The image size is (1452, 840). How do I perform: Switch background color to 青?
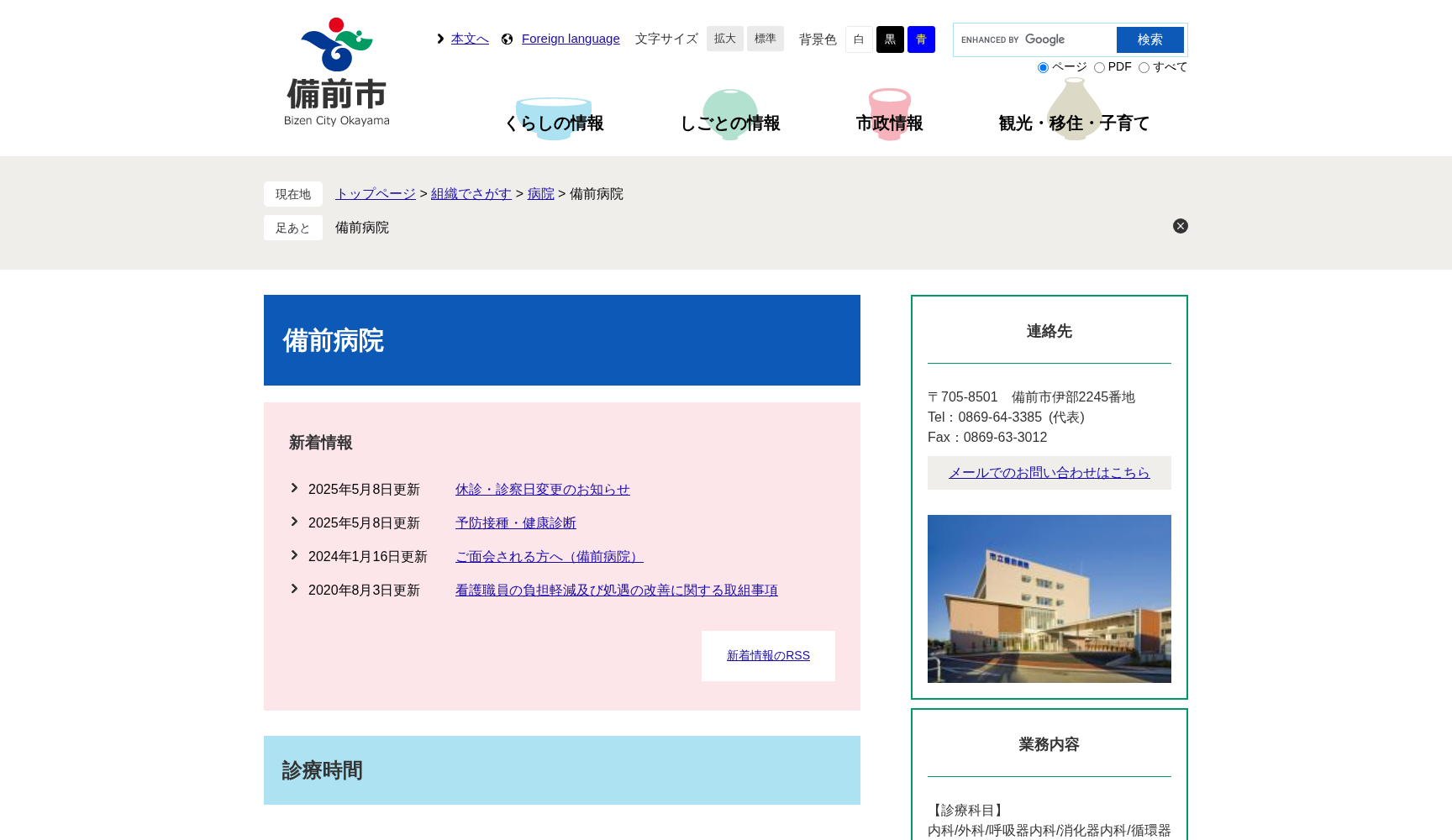tap(921, 39)
